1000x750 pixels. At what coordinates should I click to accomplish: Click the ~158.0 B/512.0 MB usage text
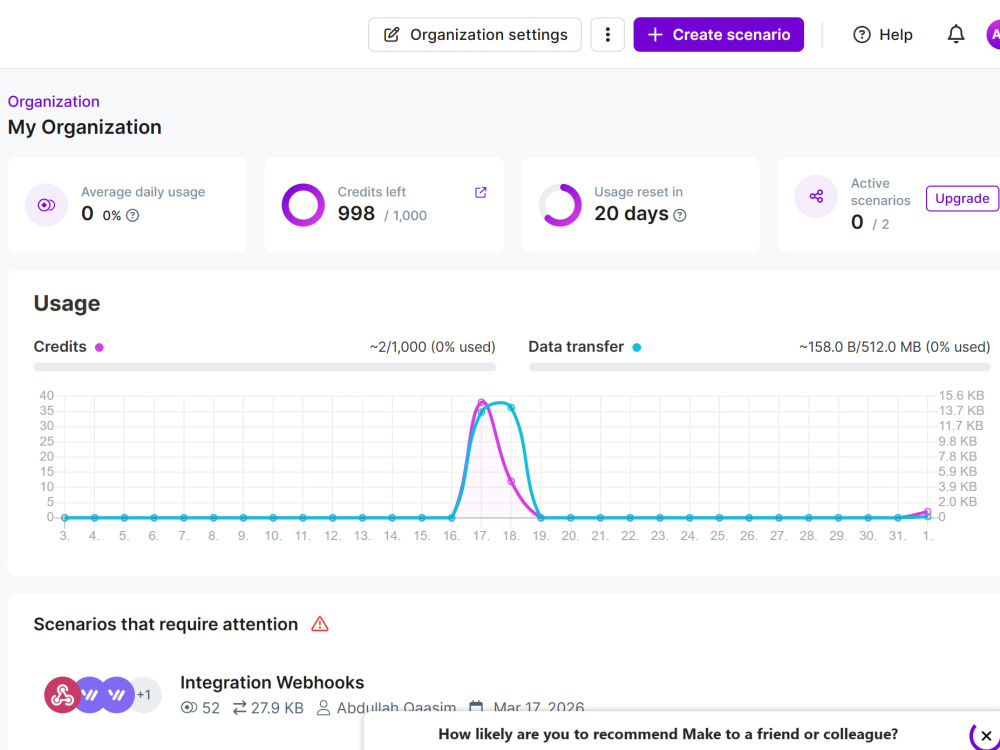(x=895, y=347)
